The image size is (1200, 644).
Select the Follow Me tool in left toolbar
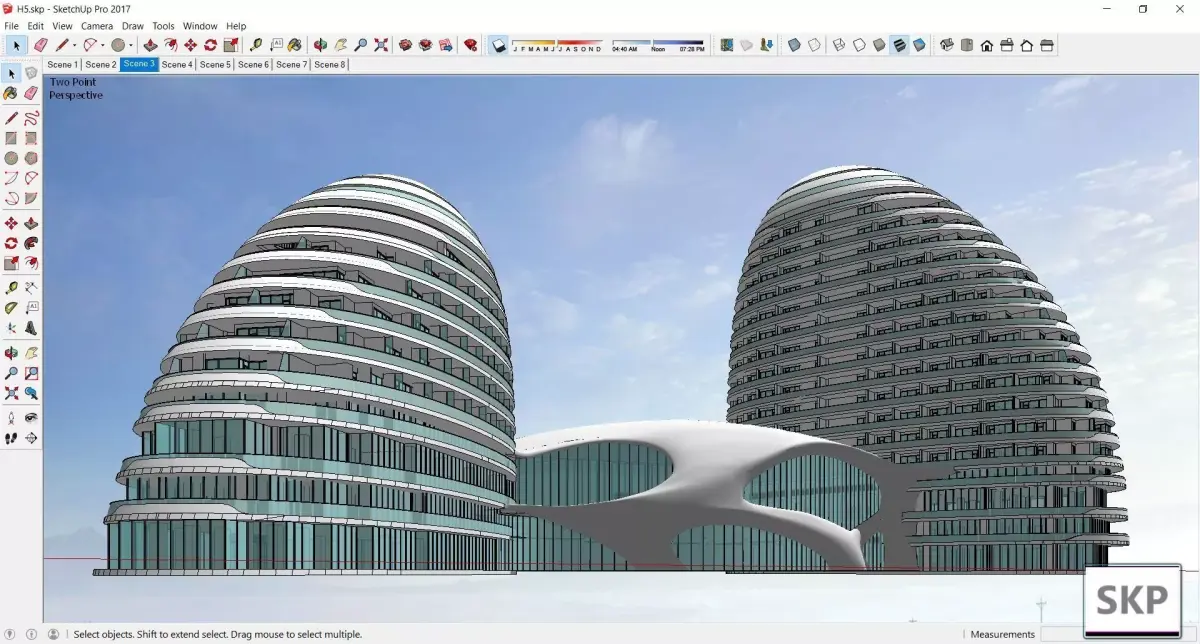pos(31,243)
